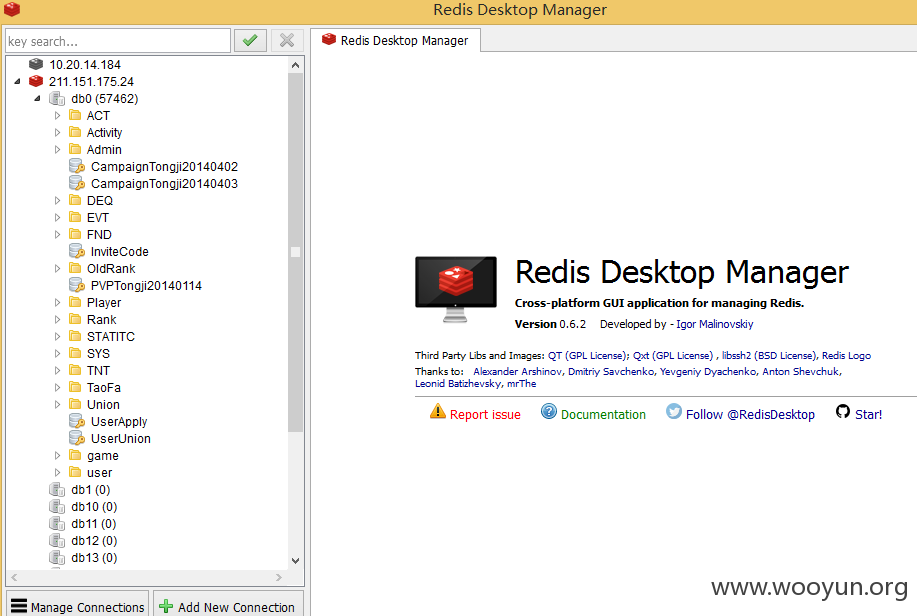Open Igor Malinovskiy developer link
The width and height of the screenshot is (917, 616).
715,324
